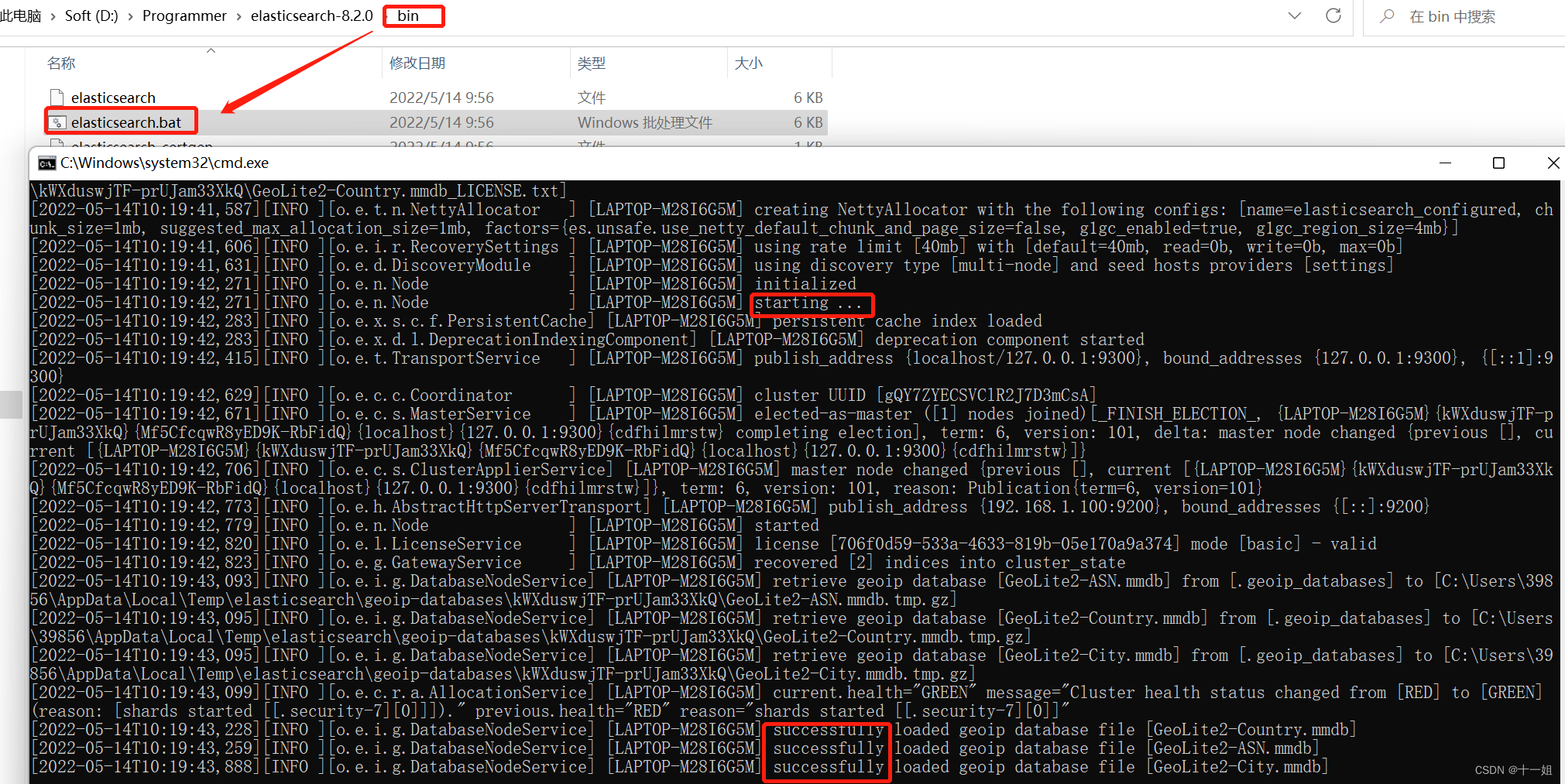Click 'starting ...' log text in console

[x=808, y=303]
